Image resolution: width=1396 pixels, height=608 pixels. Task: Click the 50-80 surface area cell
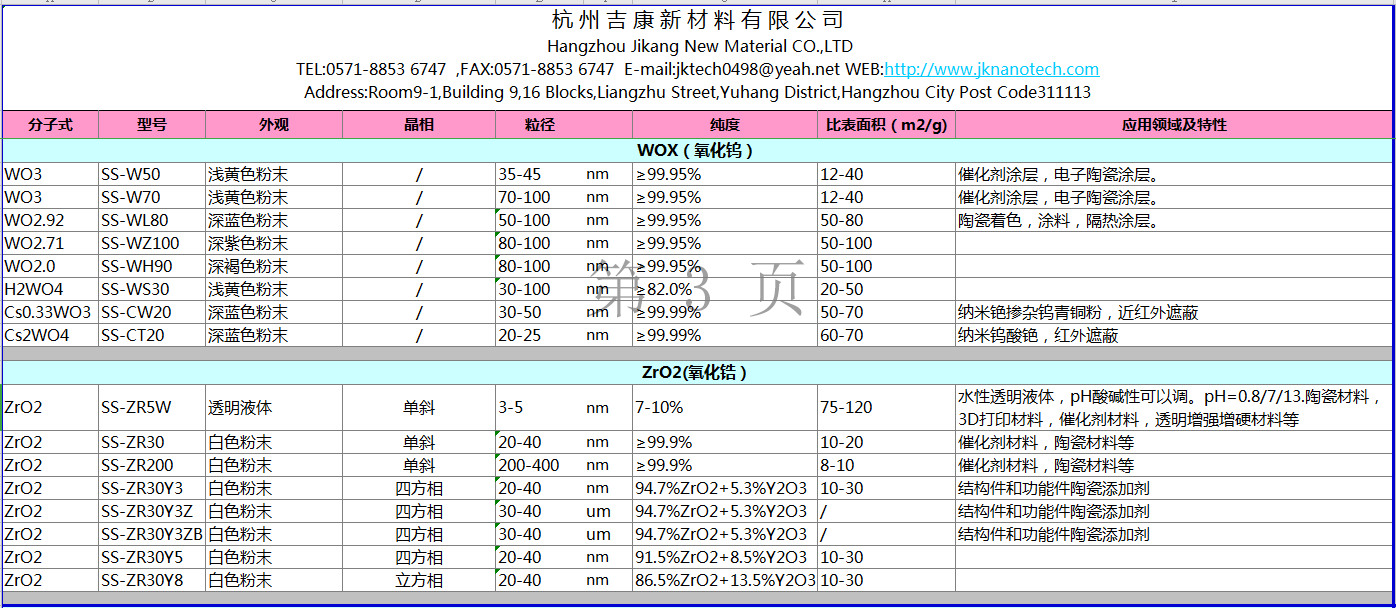[x=886, y=220]
